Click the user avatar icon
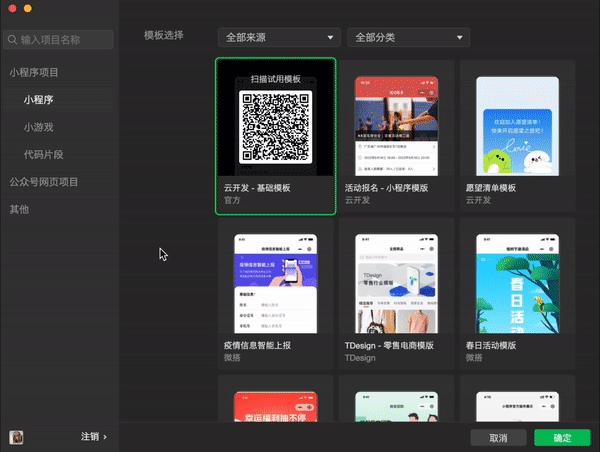The height and width of the screenshot is (452, 600). [x=16, y=437]
